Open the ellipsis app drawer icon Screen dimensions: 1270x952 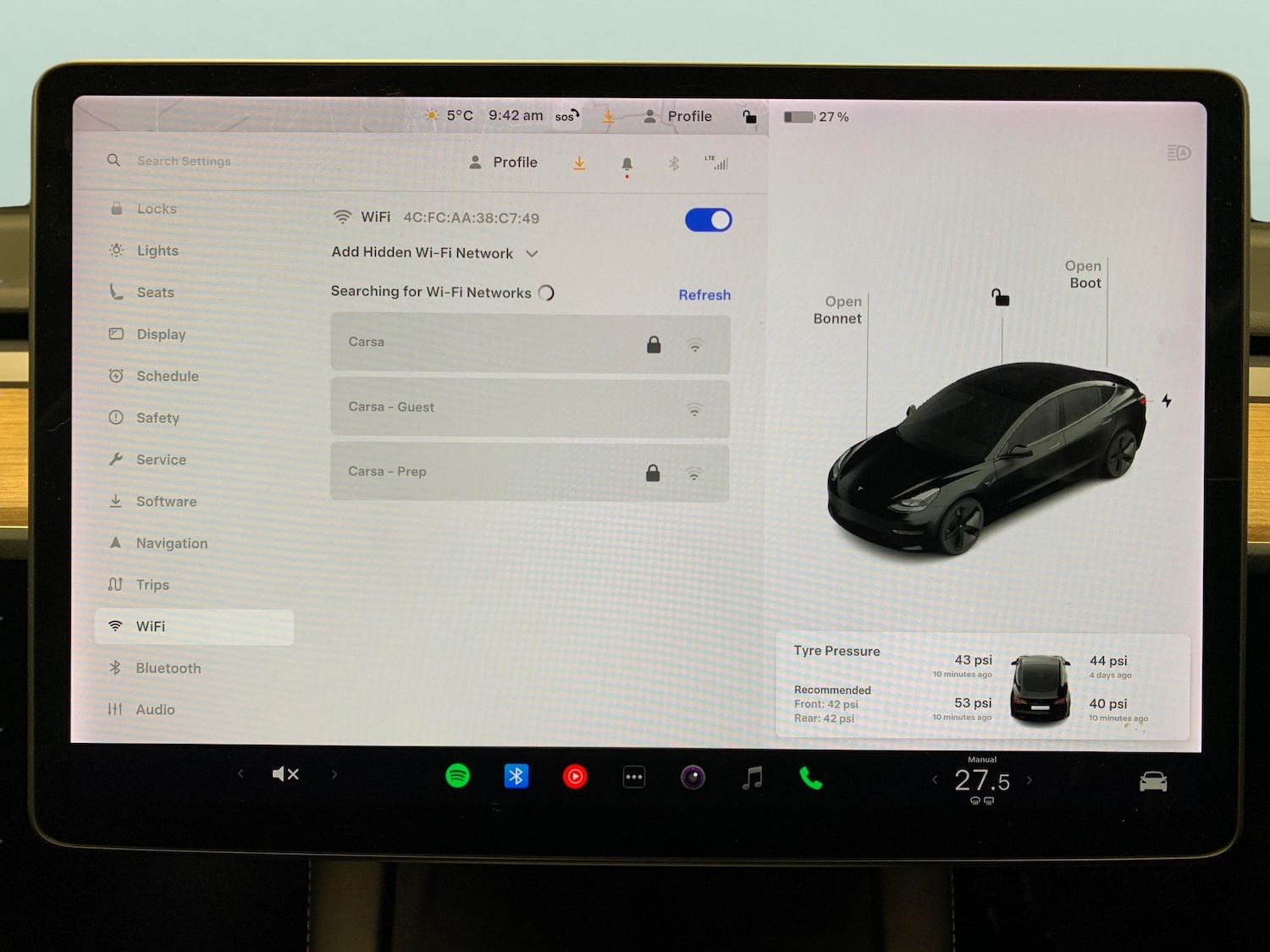[634, 776]
